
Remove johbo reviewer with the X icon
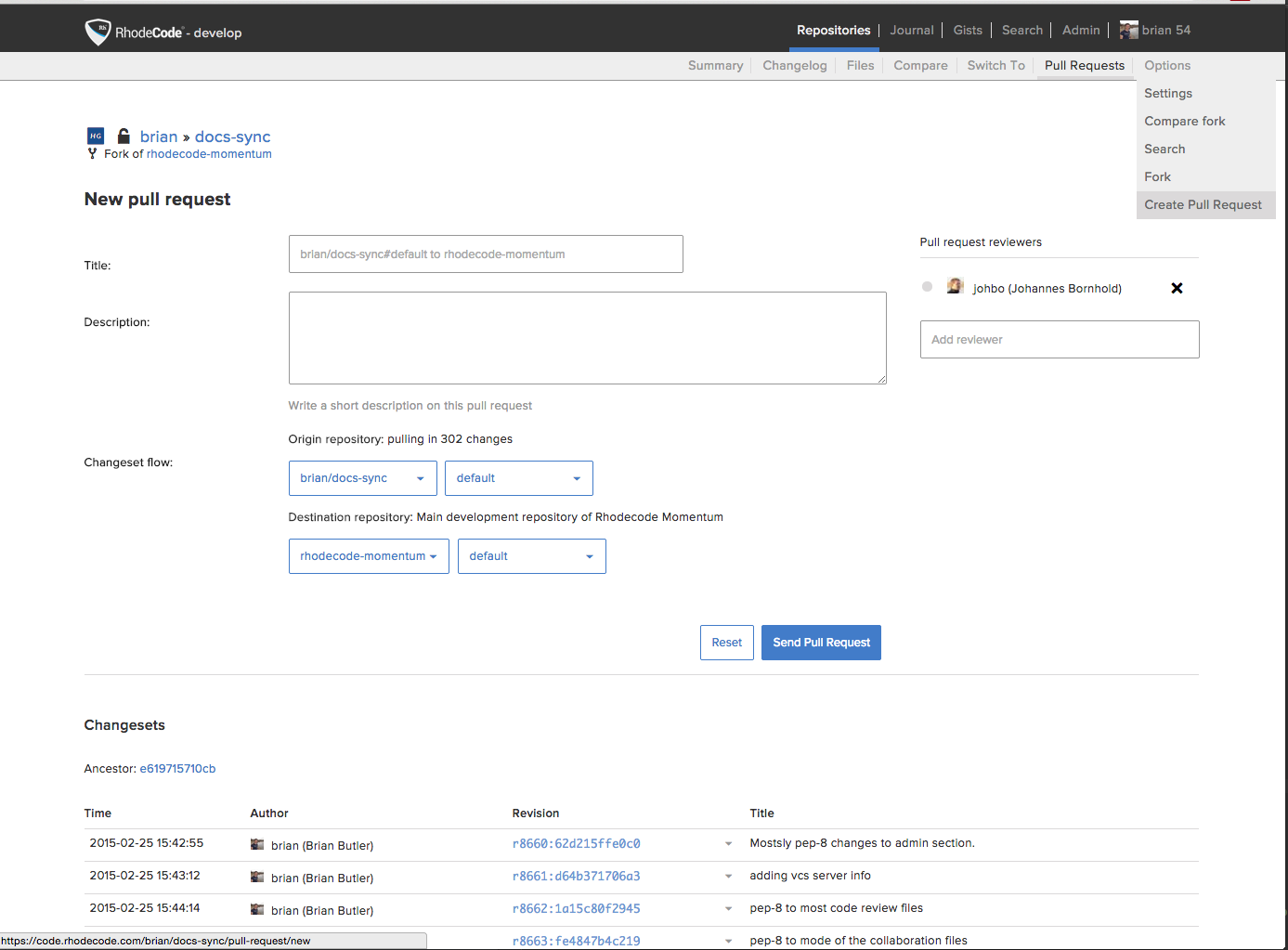(1177, 288)
